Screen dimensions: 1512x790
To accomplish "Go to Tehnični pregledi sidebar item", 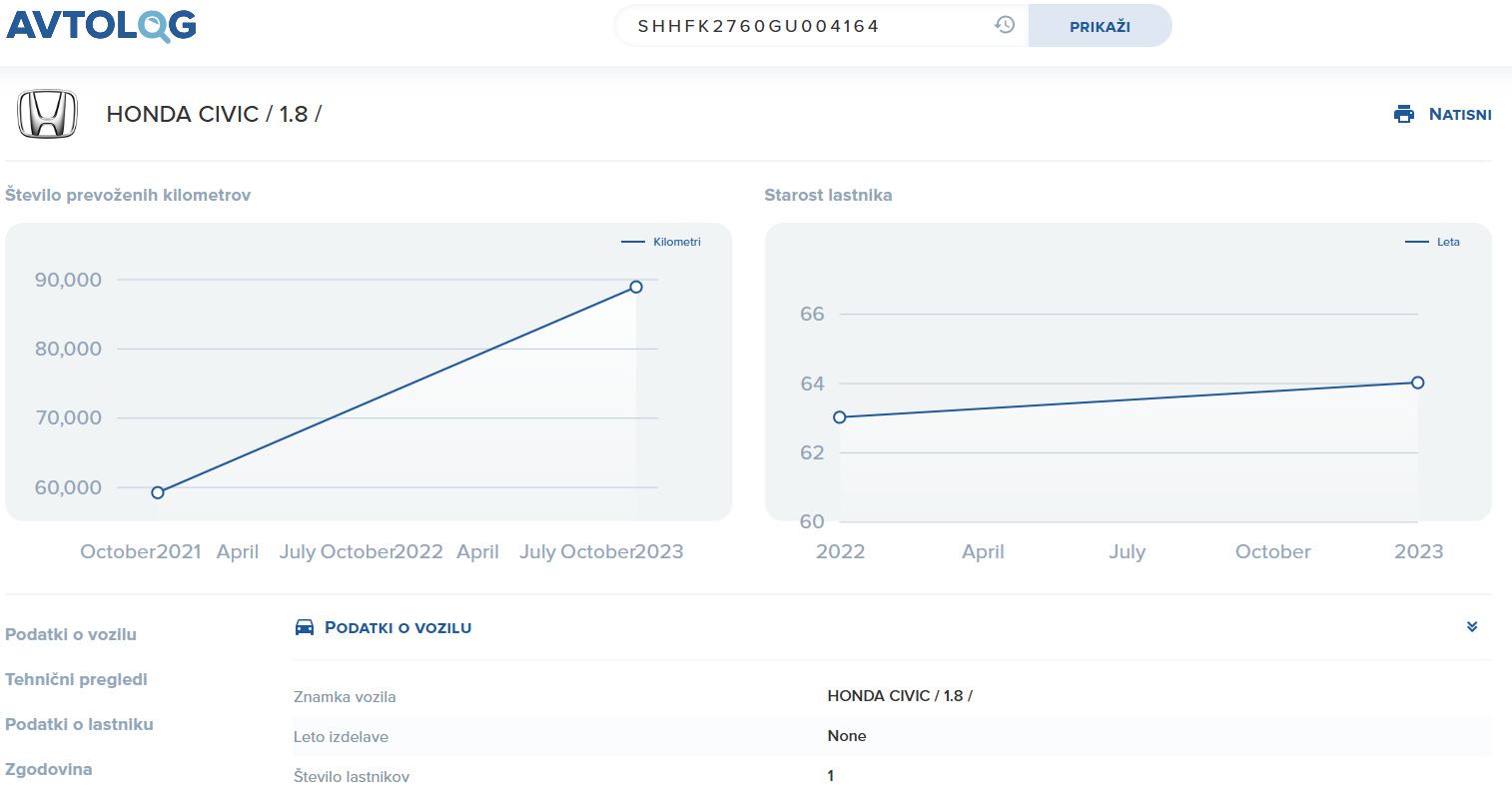I will click(76, 679).
